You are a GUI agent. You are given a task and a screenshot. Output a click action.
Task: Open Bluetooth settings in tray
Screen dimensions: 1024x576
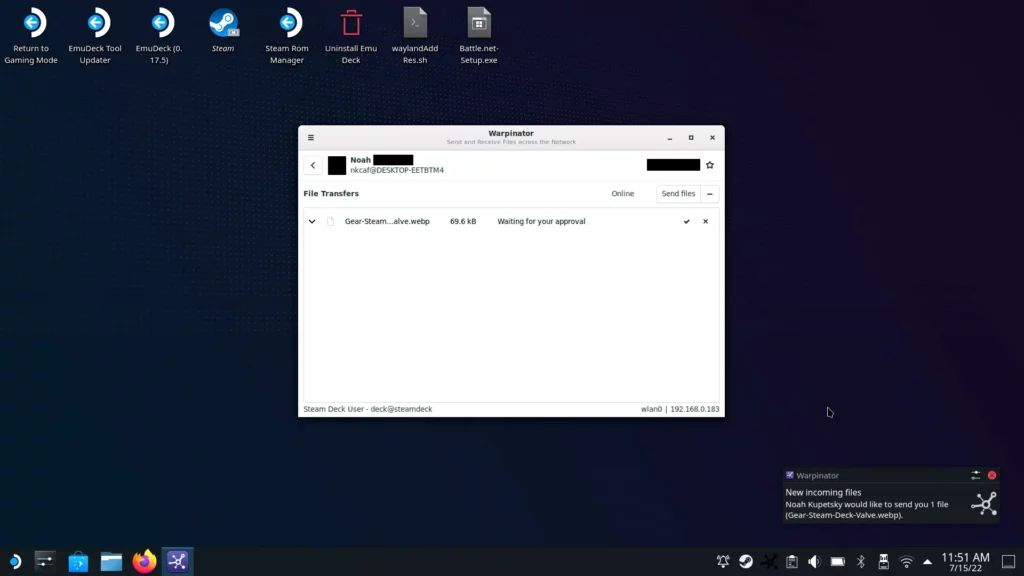point(861,562)
